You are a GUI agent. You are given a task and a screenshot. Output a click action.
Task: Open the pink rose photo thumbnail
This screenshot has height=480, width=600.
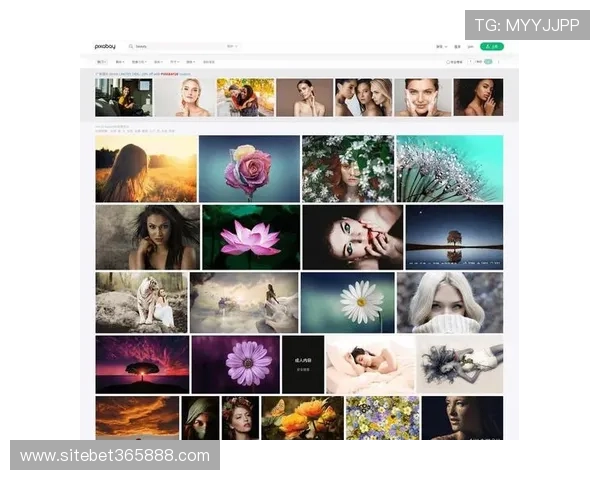click(249, 169)
